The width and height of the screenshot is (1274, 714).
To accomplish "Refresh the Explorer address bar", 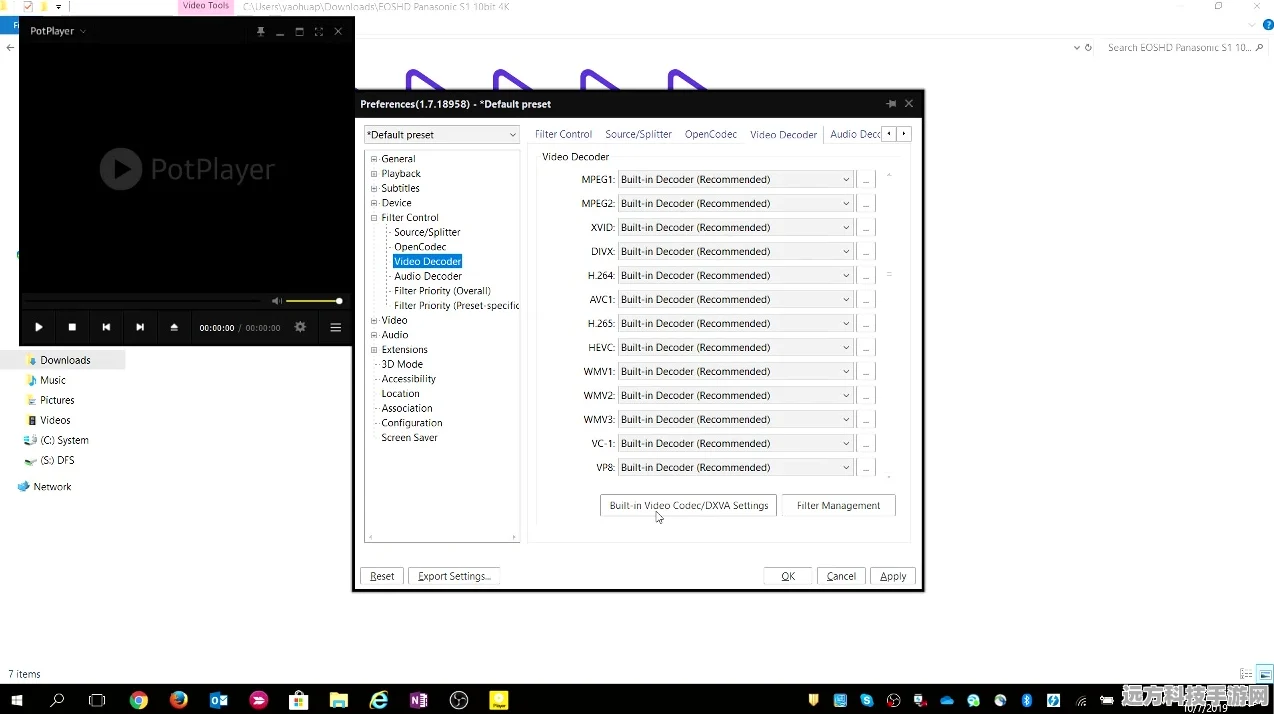I will click(1089, 47).
